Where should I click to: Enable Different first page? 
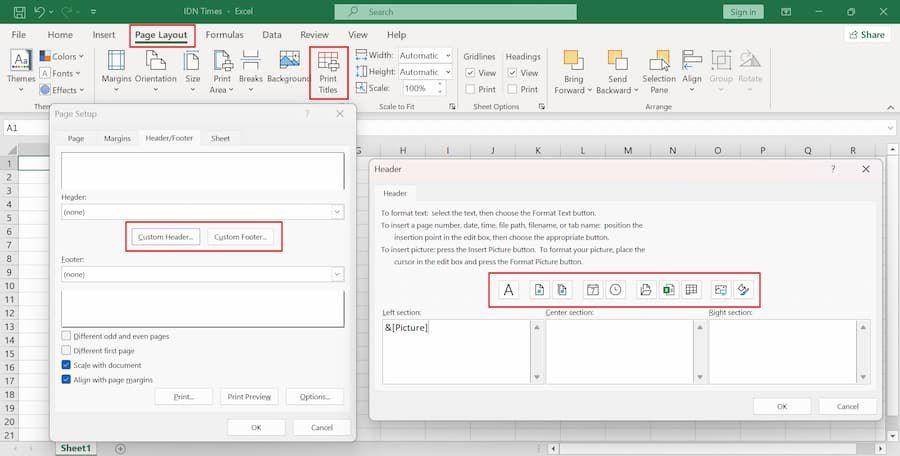tap(66, 350)
